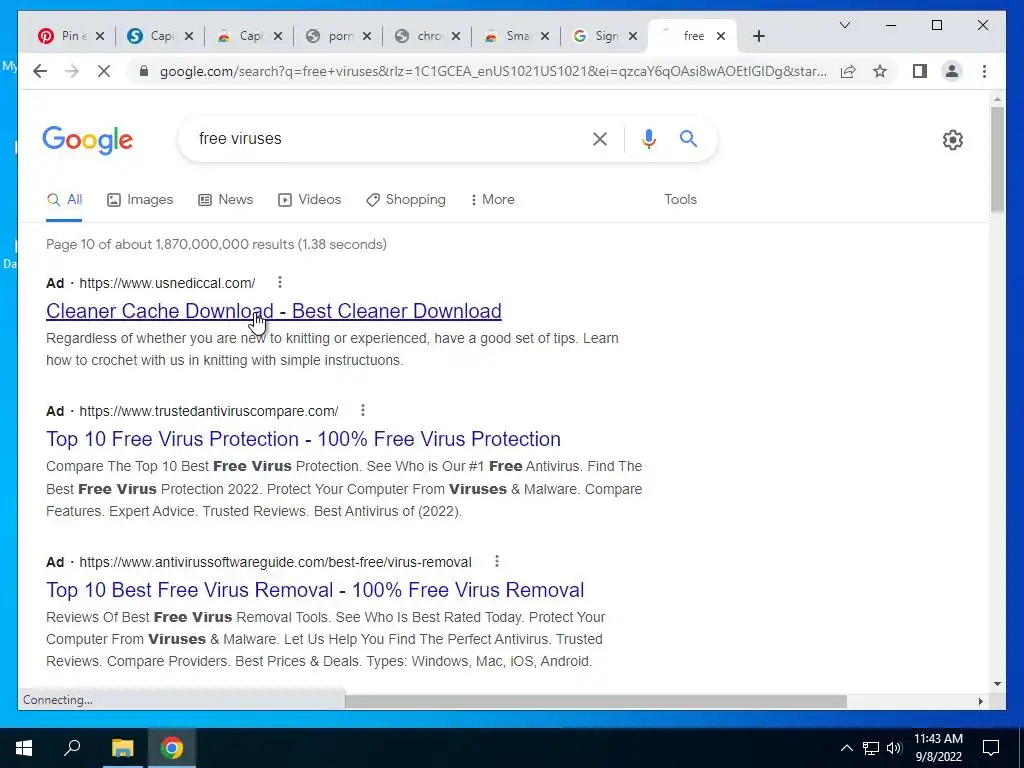
Task: Submit search with the magnifier icon
Action: pyautogui.click(x=688, y=138)
